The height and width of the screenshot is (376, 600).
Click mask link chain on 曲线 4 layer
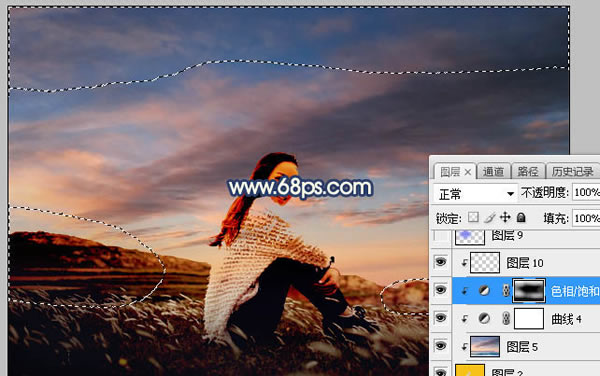coord(506,319)
